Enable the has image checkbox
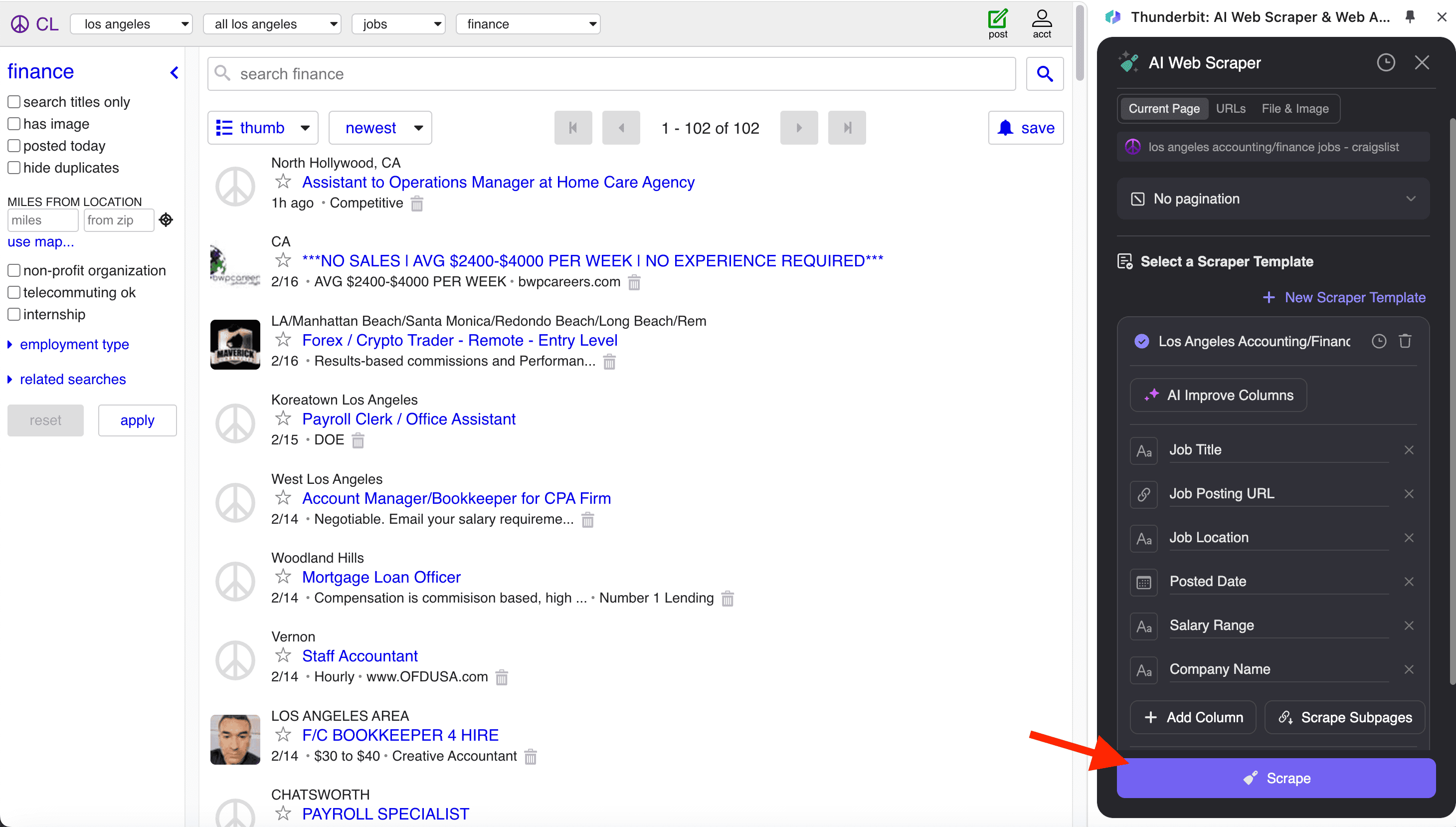Viewport: 1456px width, 827px height. (14, 124)
